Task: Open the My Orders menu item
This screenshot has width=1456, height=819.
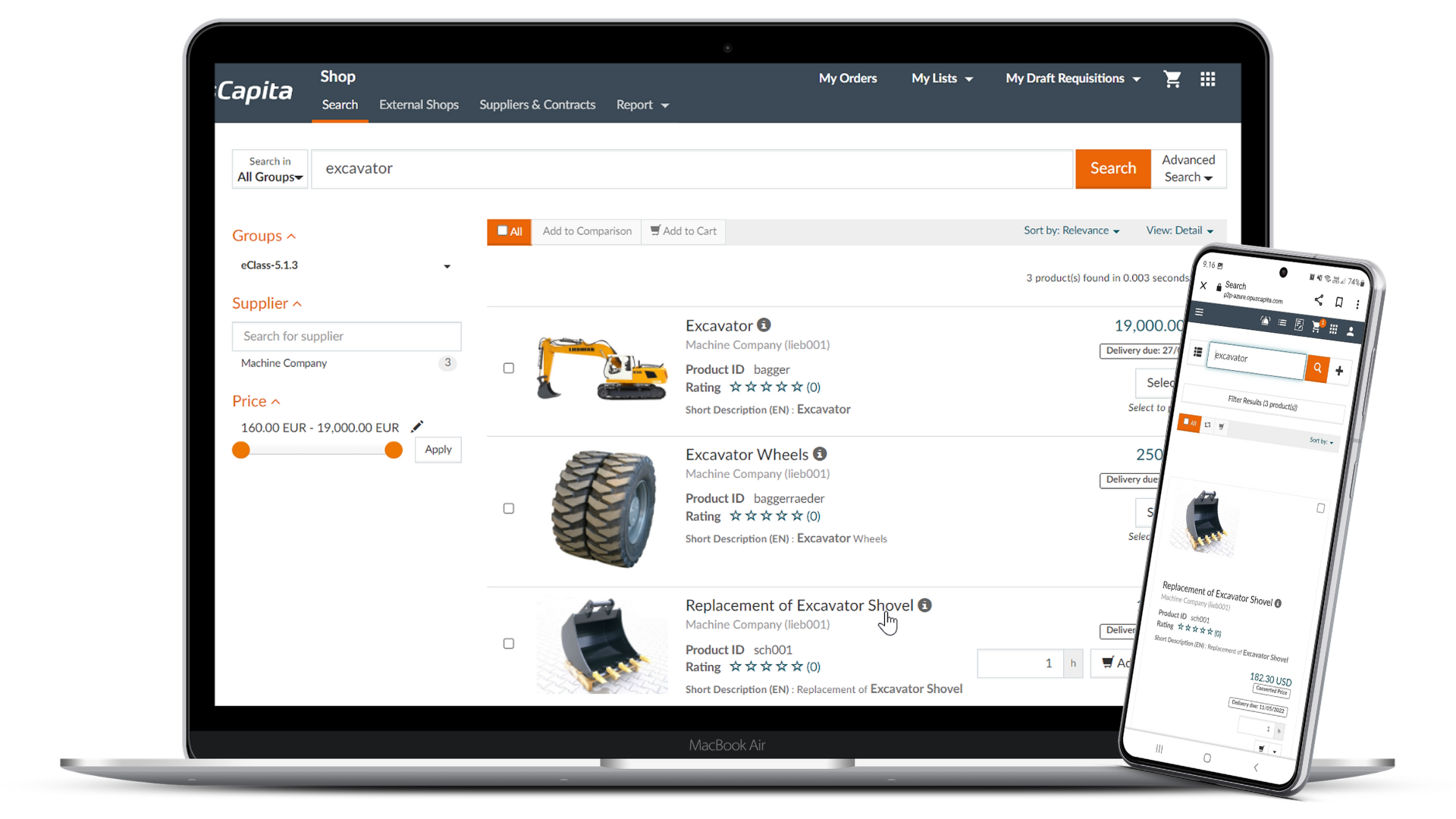Action: [847, 78]
